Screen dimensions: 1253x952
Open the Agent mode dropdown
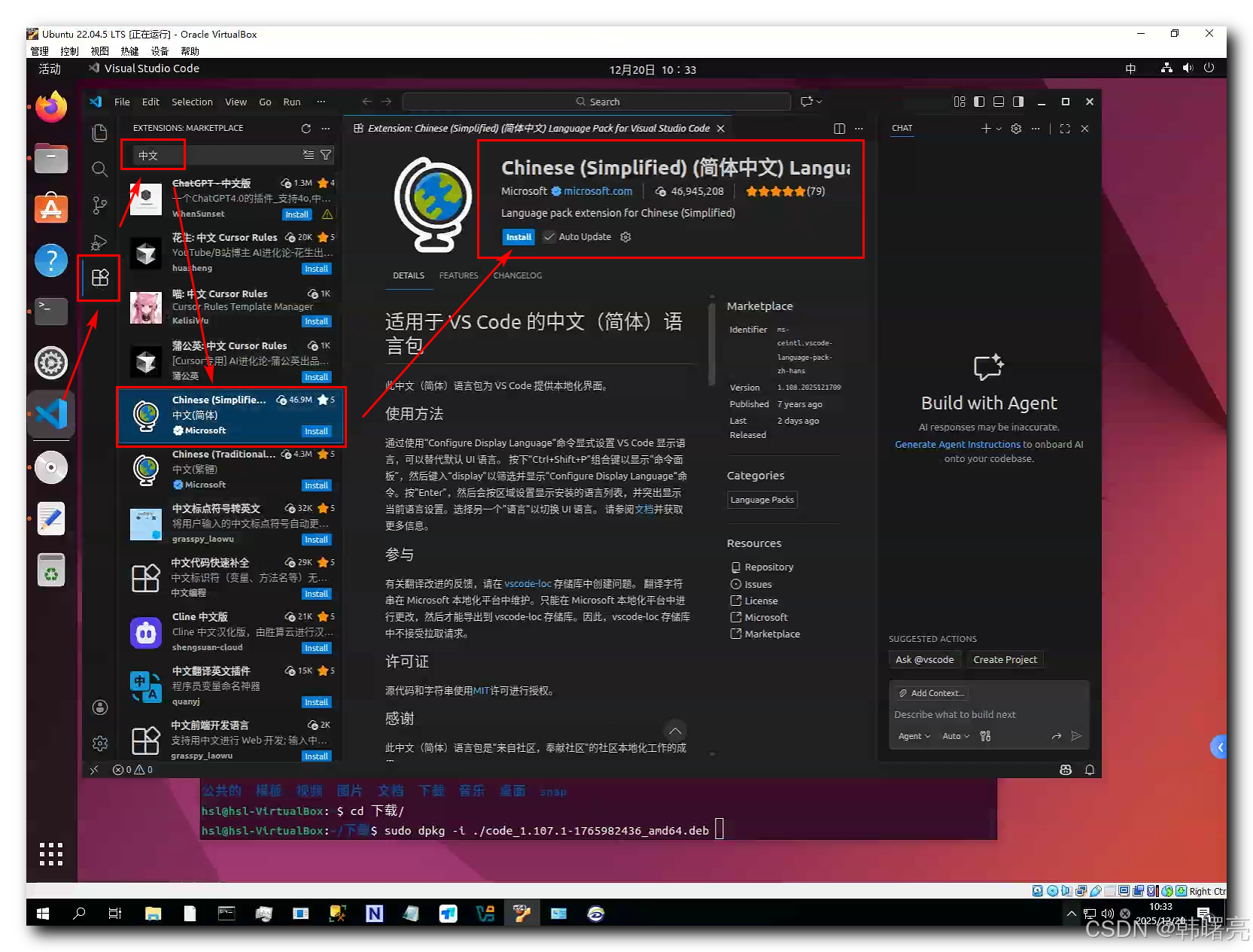click(913, 736)
